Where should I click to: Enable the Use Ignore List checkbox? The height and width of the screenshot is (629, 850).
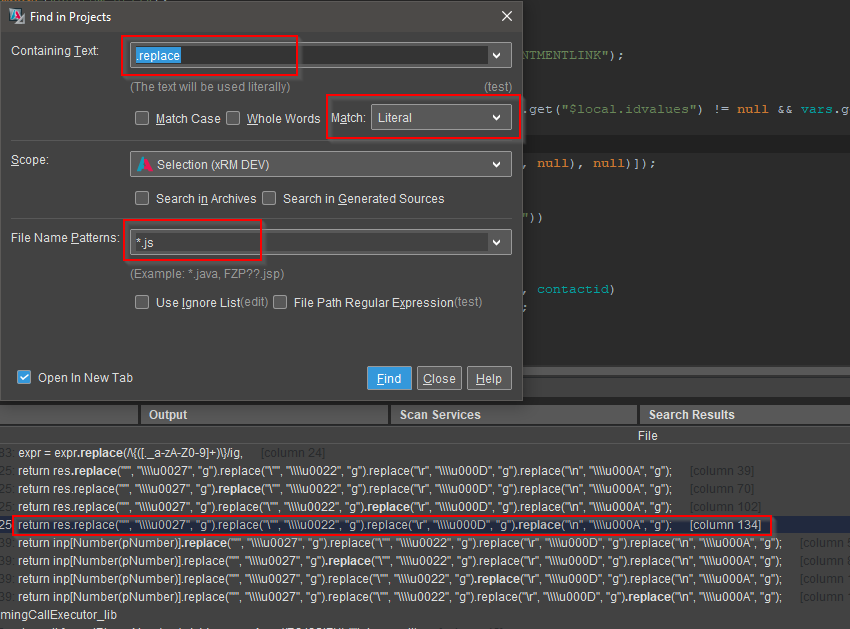pyautogui.click(x=142, y=302)
